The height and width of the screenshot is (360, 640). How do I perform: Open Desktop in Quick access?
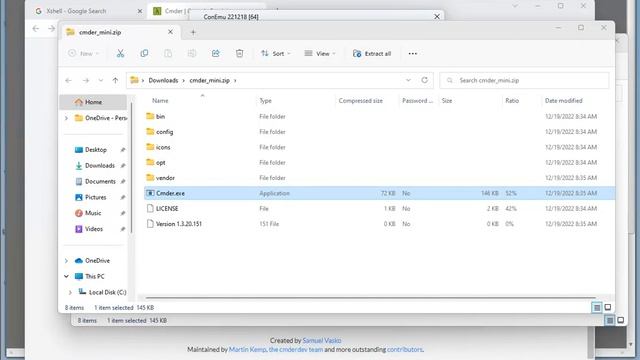point(96,150)
